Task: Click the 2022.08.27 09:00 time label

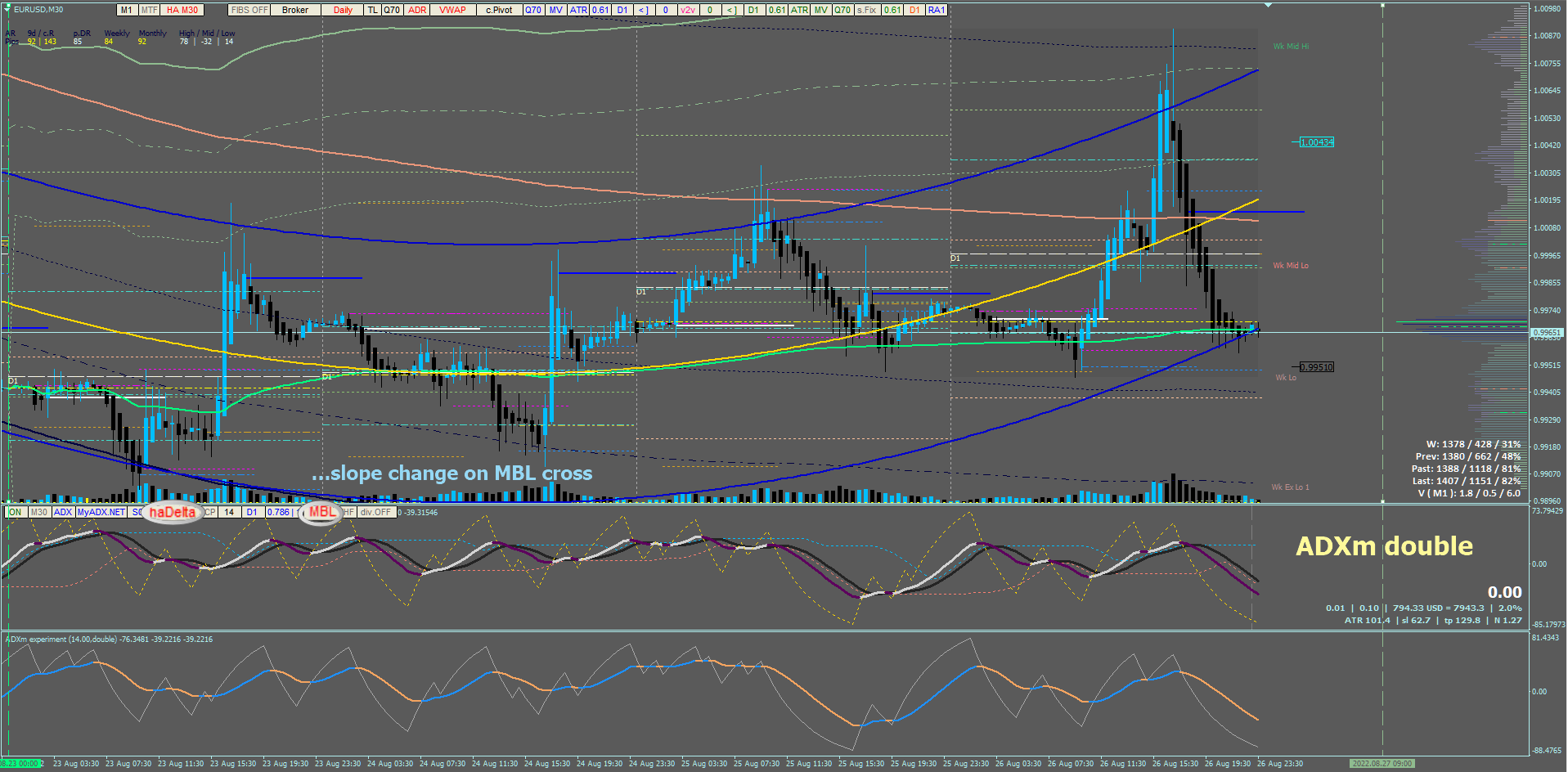Action: 1382,764
